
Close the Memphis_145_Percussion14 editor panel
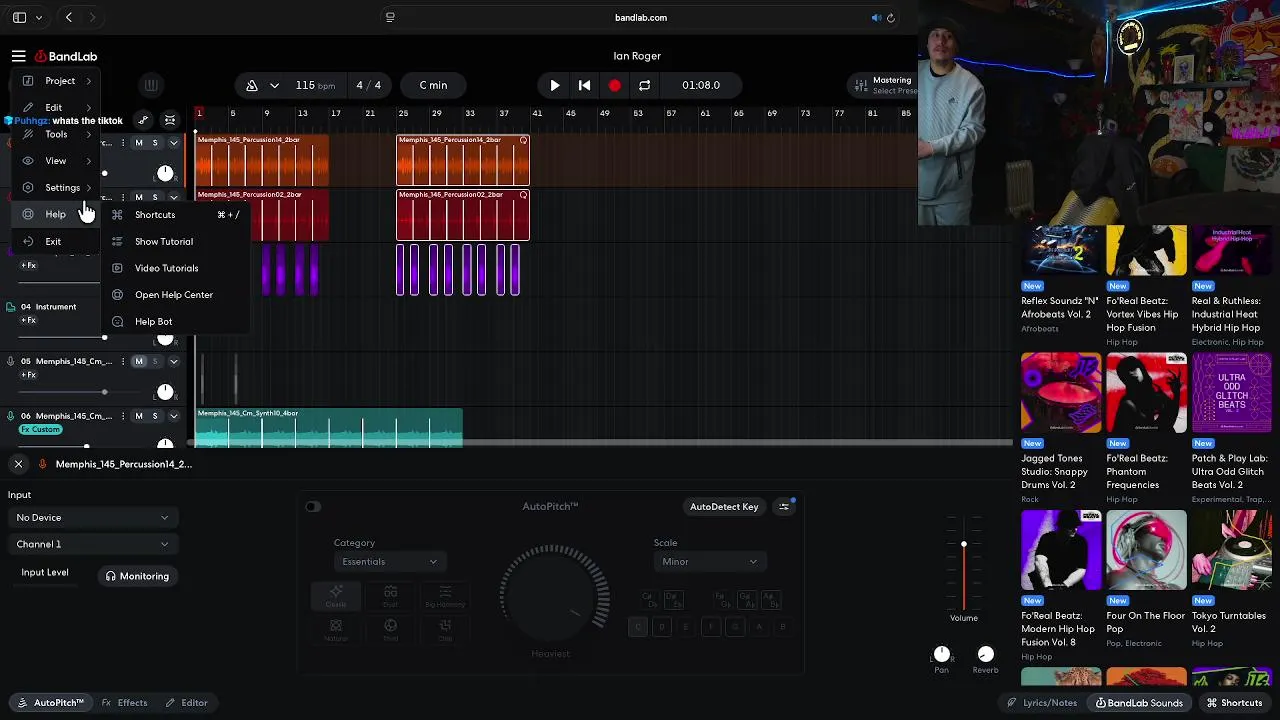[18, 464]
